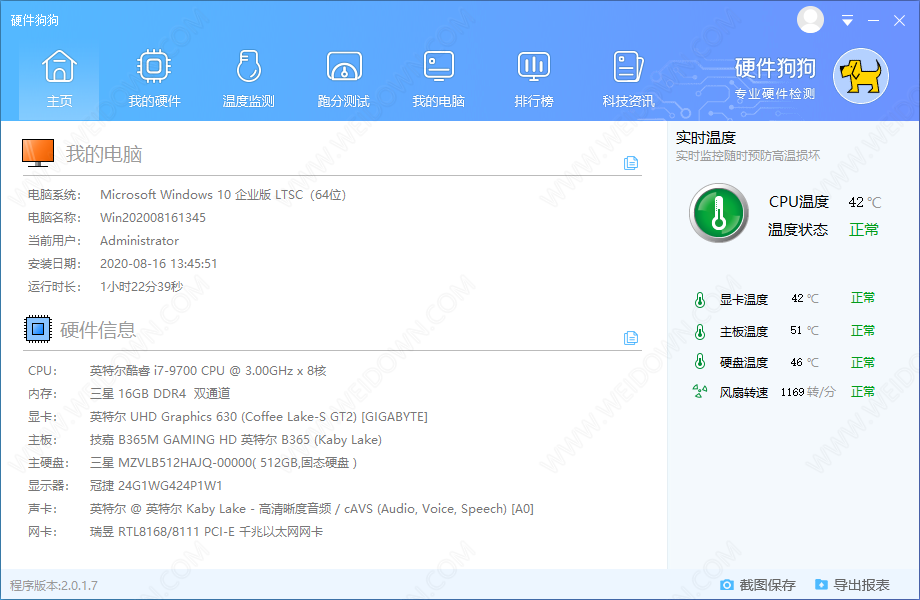Viewport: 920px width, 600px height.
Task: Copy 硬件信息 section info icon
Action: pyautogui.click(x=631, y=338)
